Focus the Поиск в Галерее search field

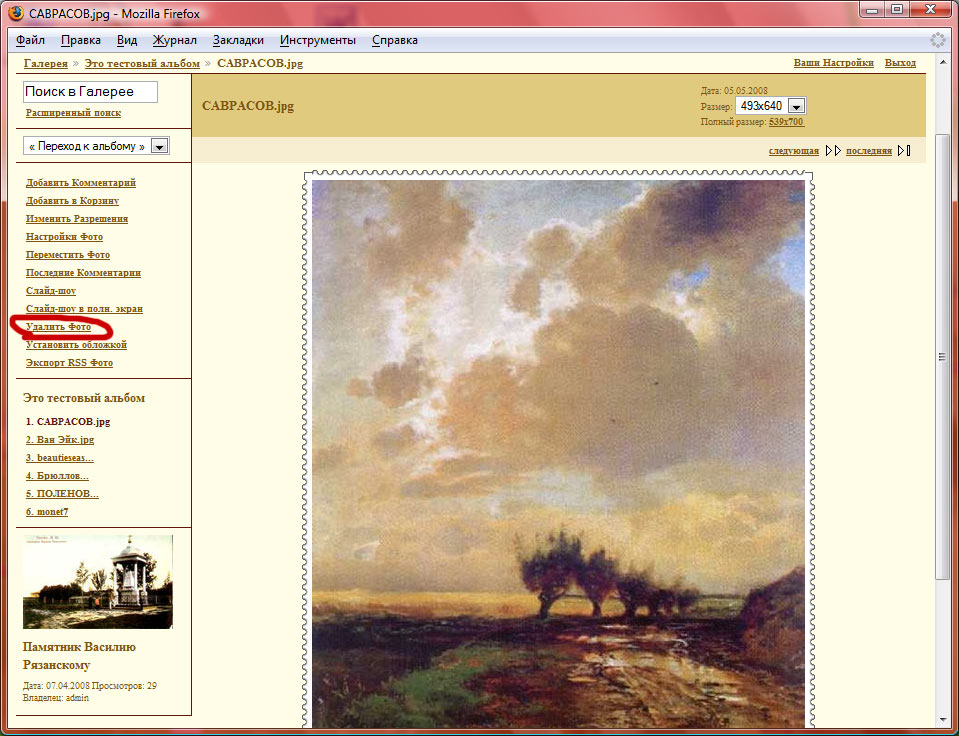coord(91,92)
